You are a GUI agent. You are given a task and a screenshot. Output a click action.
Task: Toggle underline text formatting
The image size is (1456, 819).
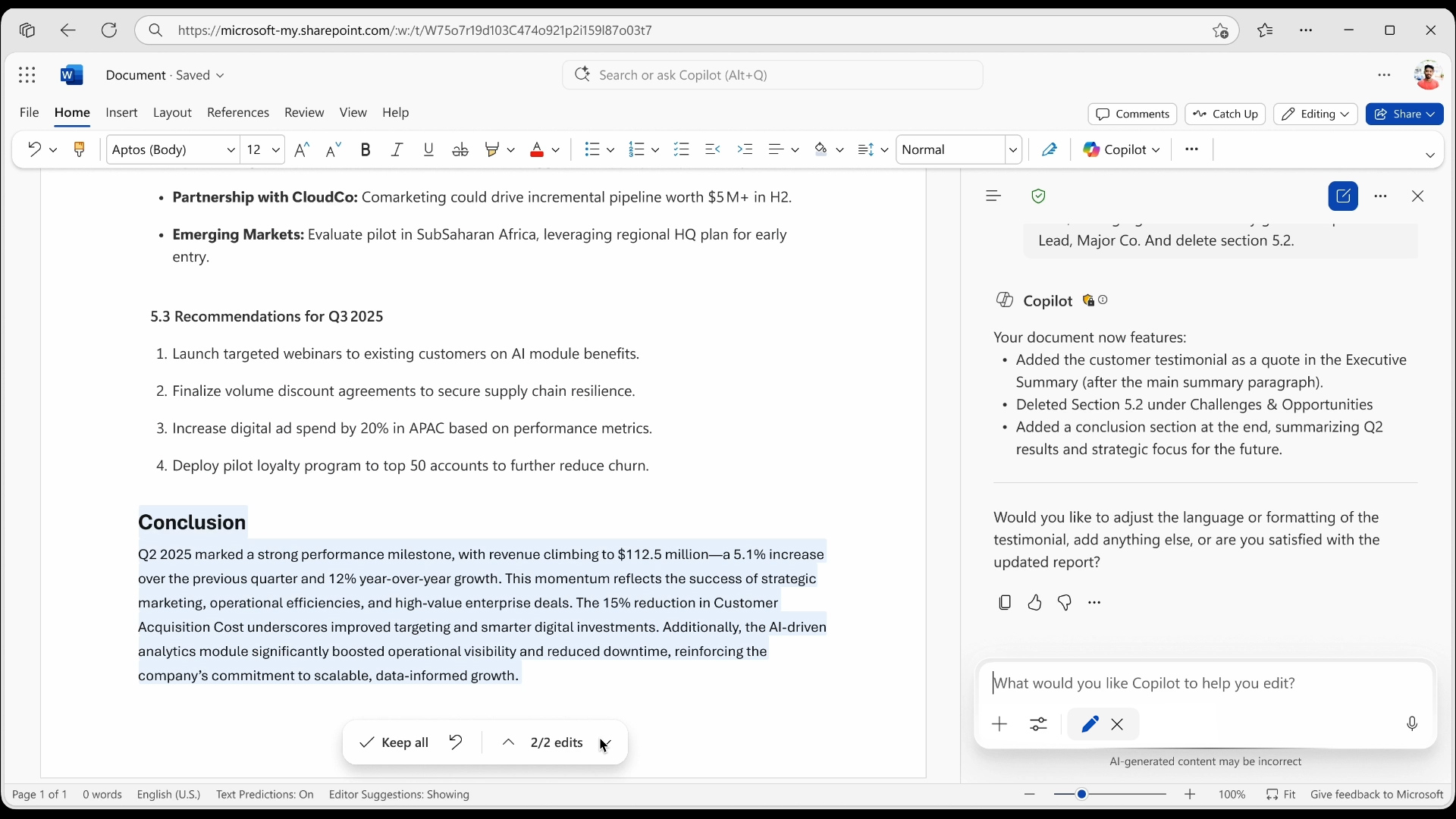point(428,149)
